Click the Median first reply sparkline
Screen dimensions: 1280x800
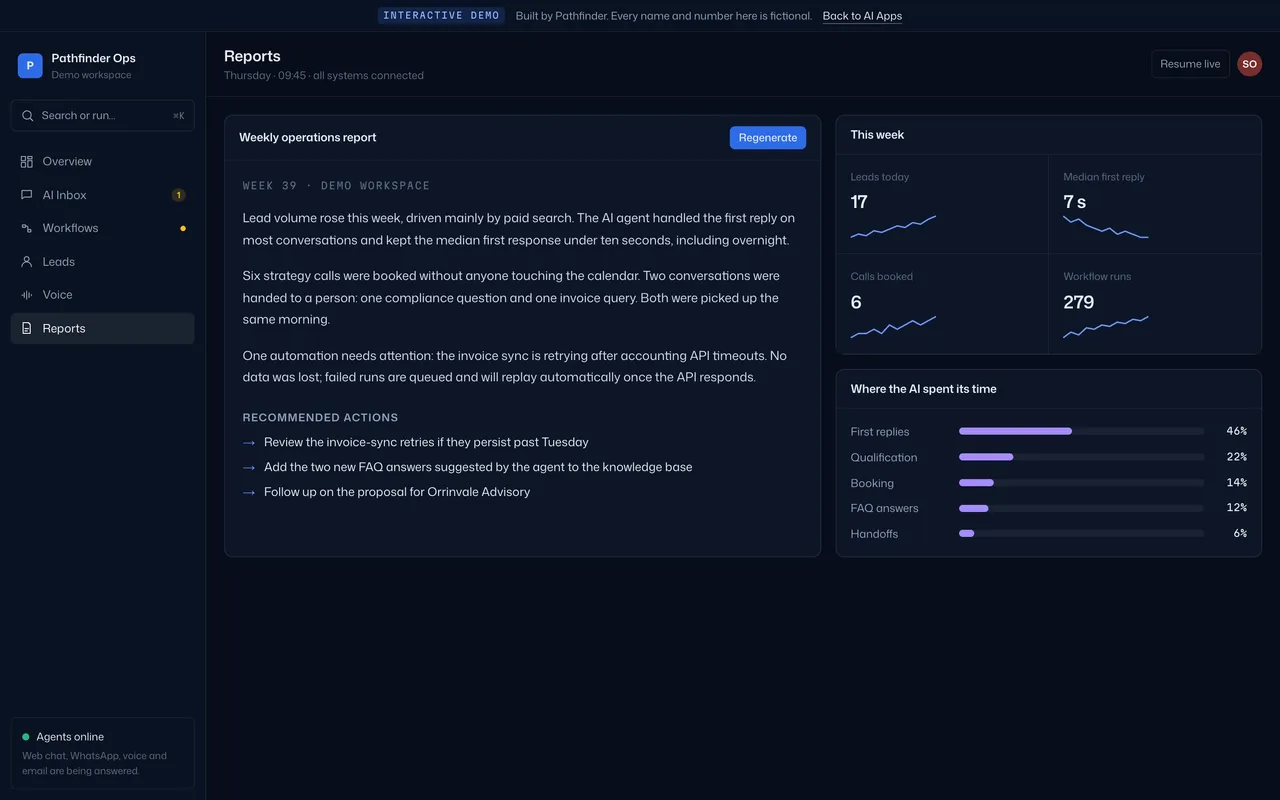1106,227
